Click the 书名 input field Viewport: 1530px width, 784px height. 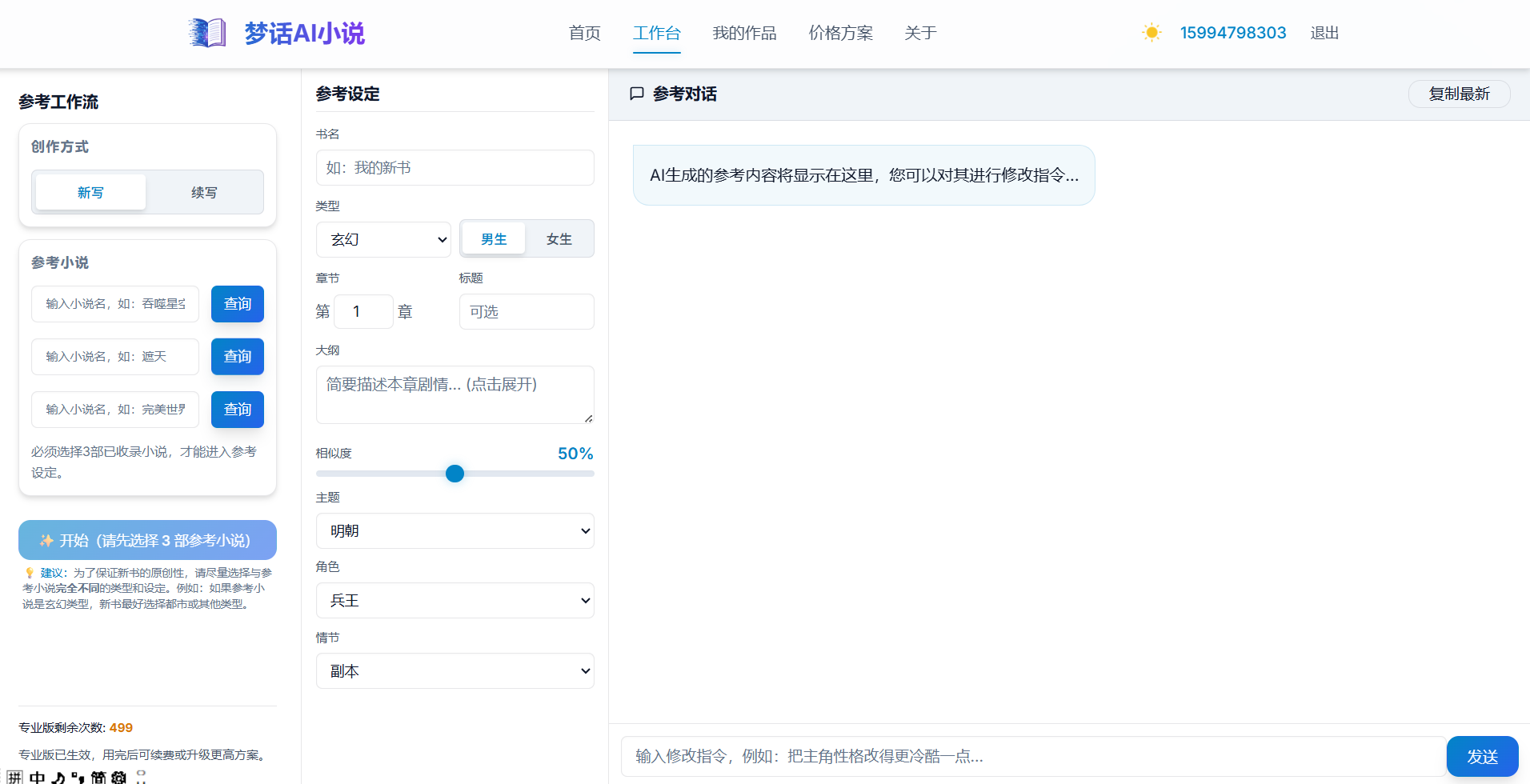[x=455, y=168]
